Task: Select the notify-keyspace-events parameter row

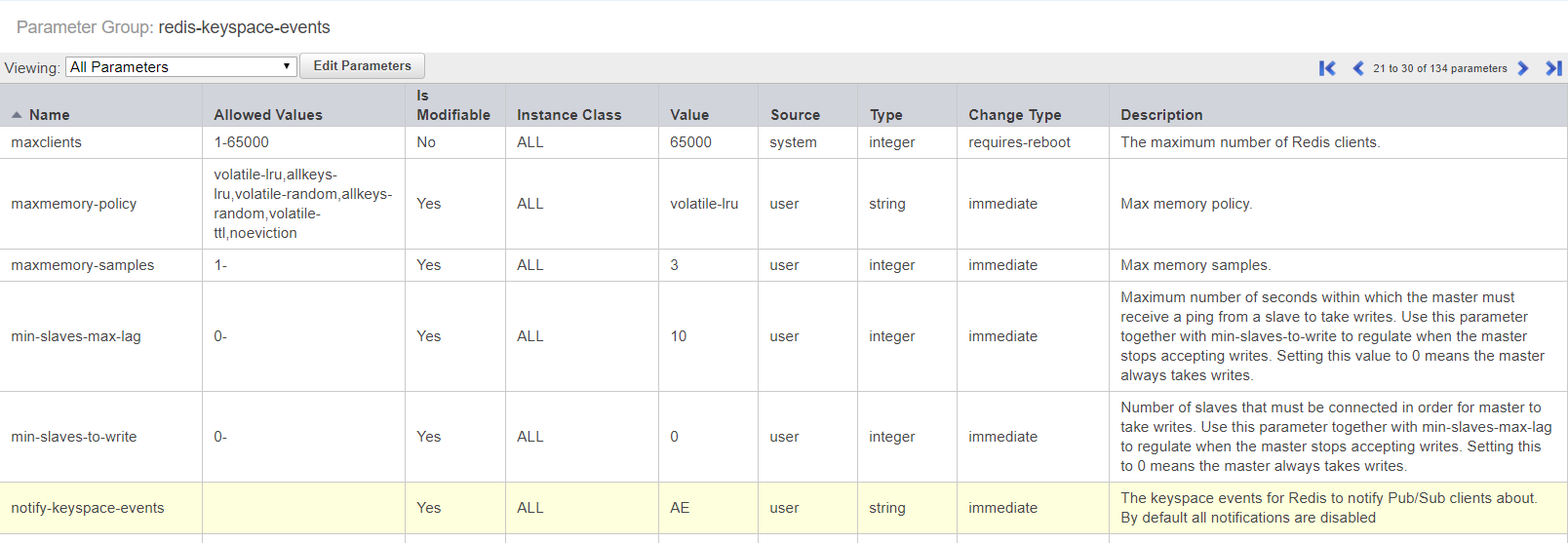Action: [88, 508]
